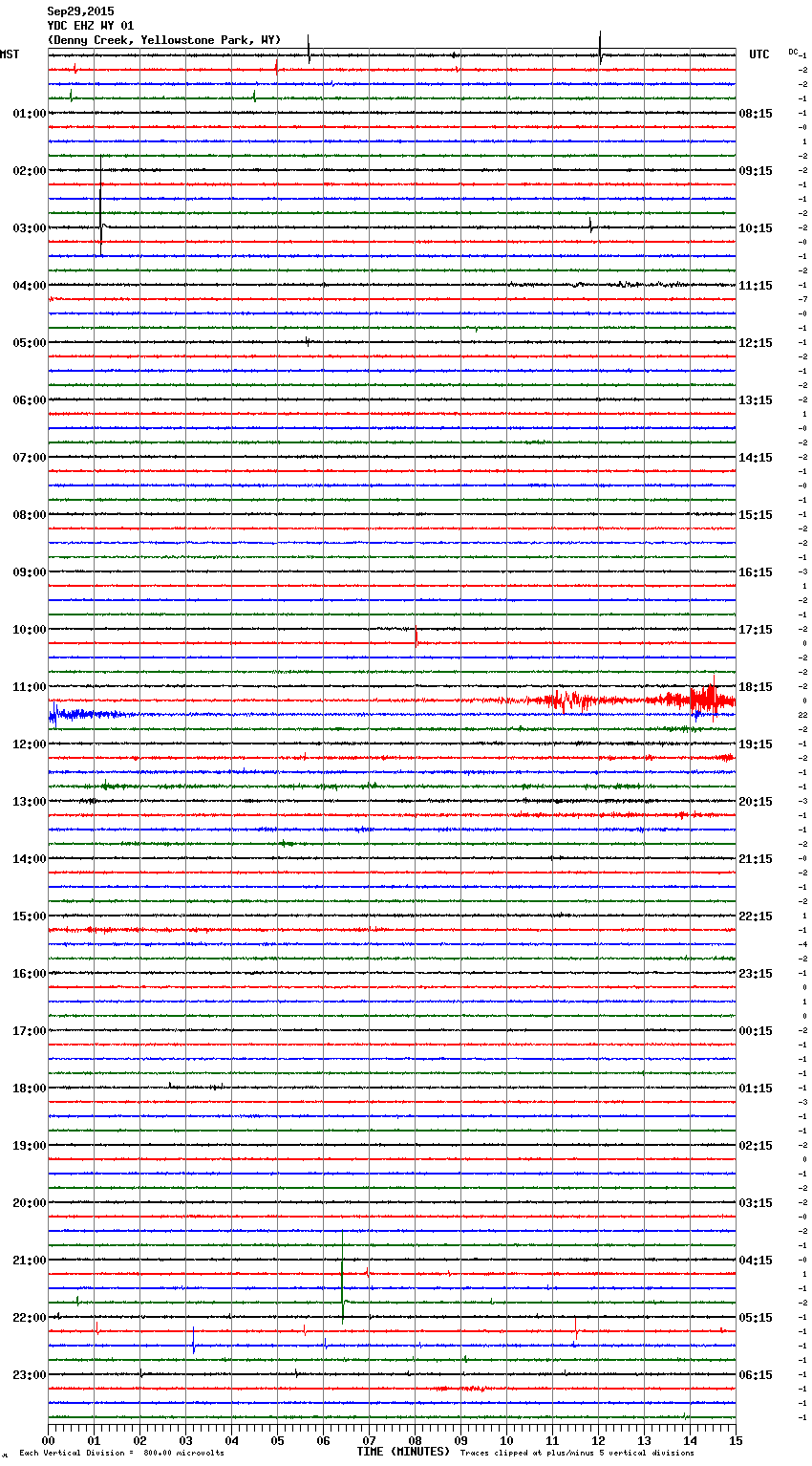Click the Each Vertical Division 800.00 microvolts note
Screen dimensions: 812x1466
click(x=121, y=1454)
